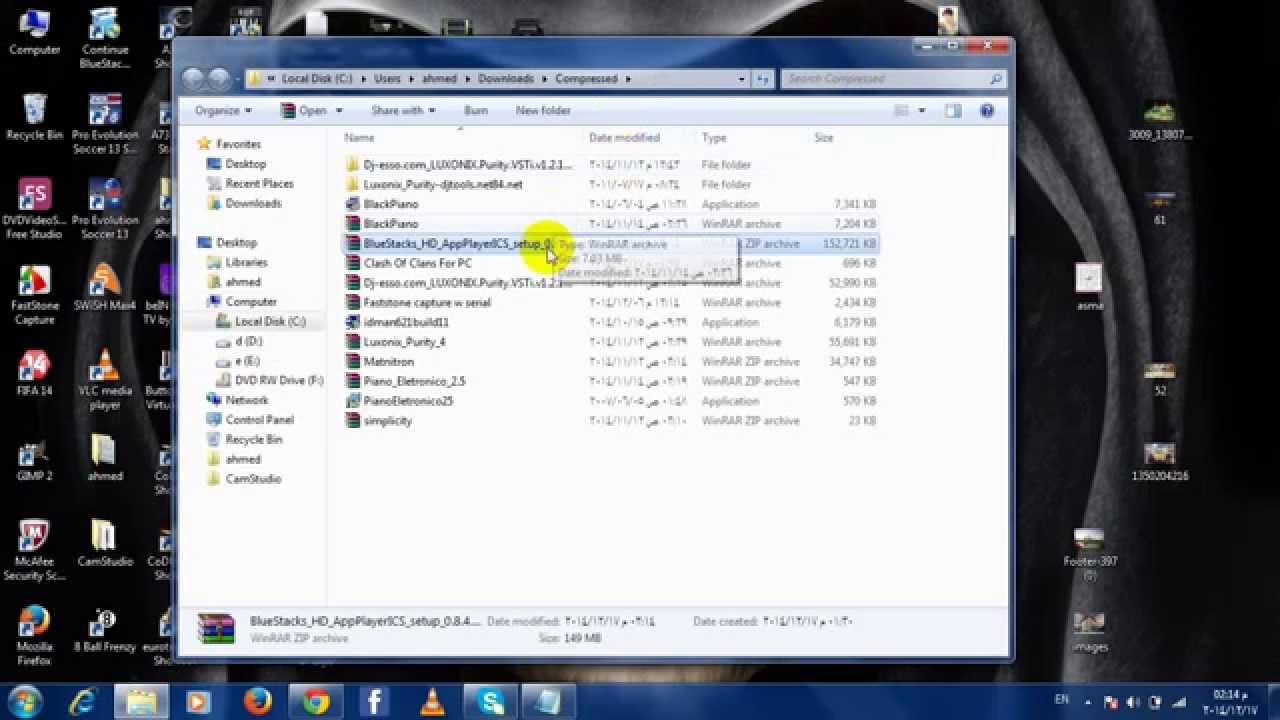Image resolution: width=1280 pixels, height=720 pixels.
Task: Click the FIFA 14 desktop shortcut
Action: (34, 373)
